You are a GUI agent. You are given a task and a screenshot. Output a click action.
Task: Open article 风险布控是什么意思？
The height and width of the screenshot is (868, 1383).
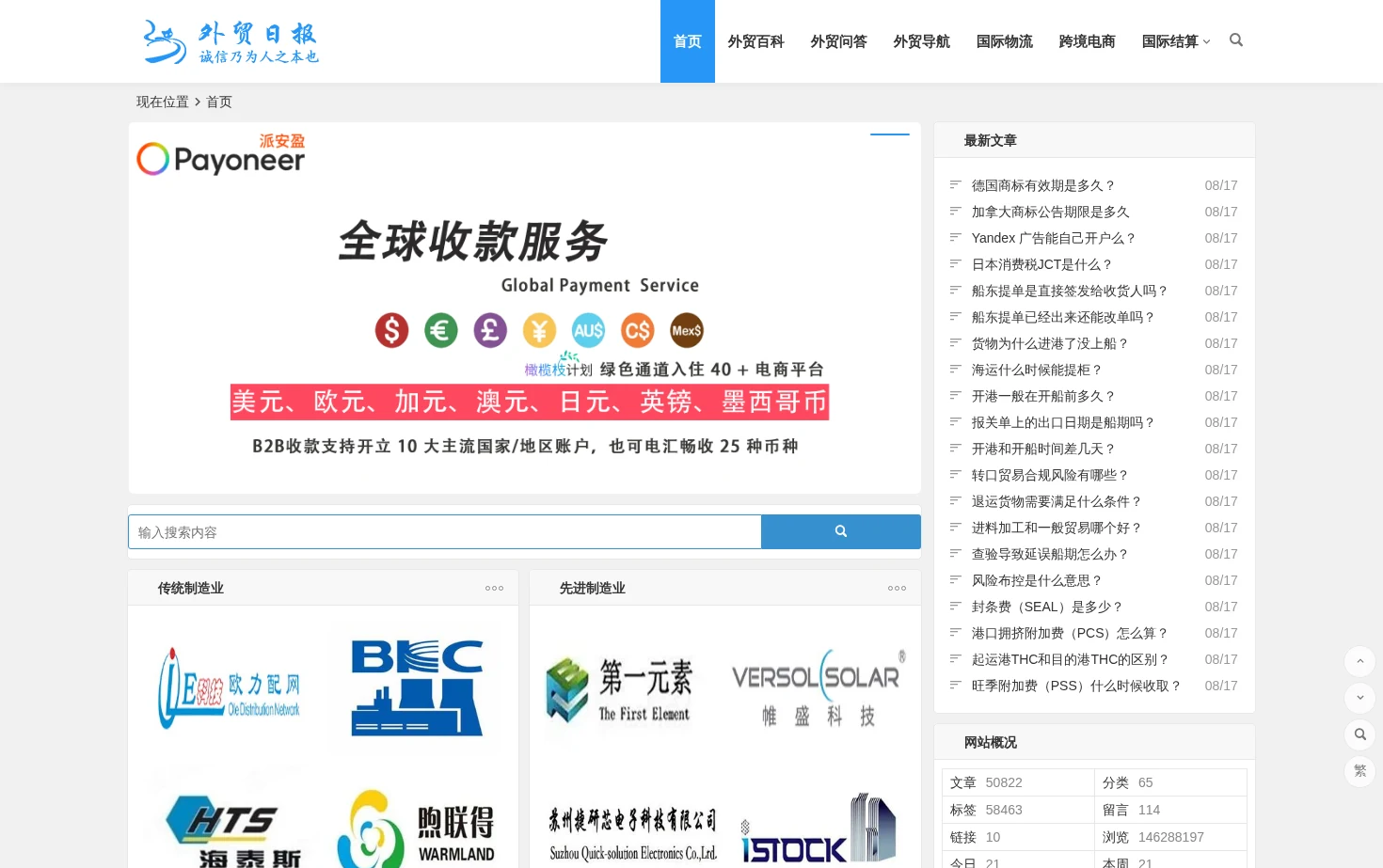click(1037, 580)
